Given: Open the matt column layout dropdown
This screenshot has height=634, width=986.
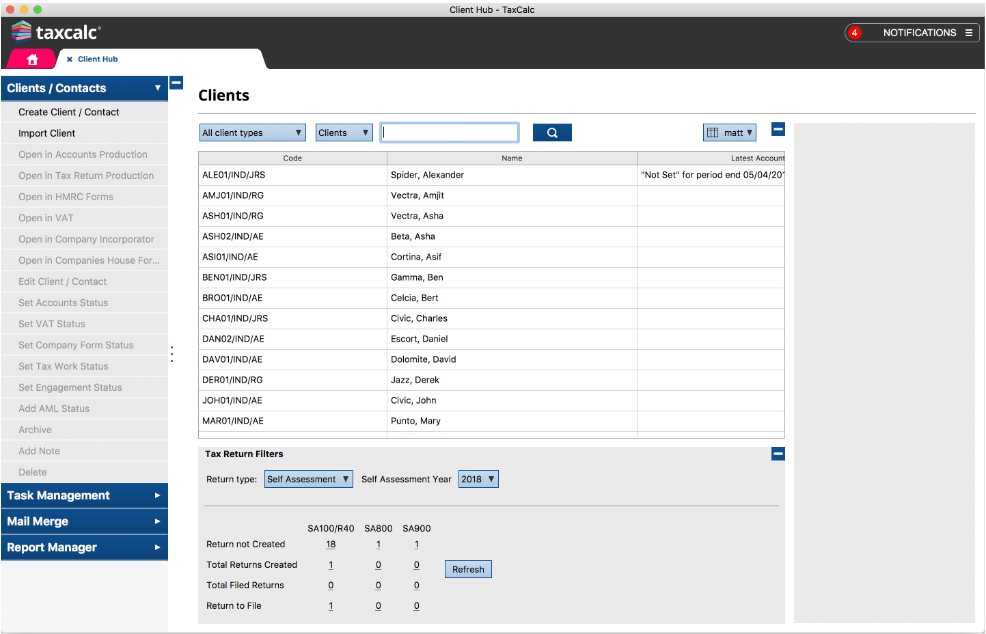Looking at the screenshot, I should 729,132.
